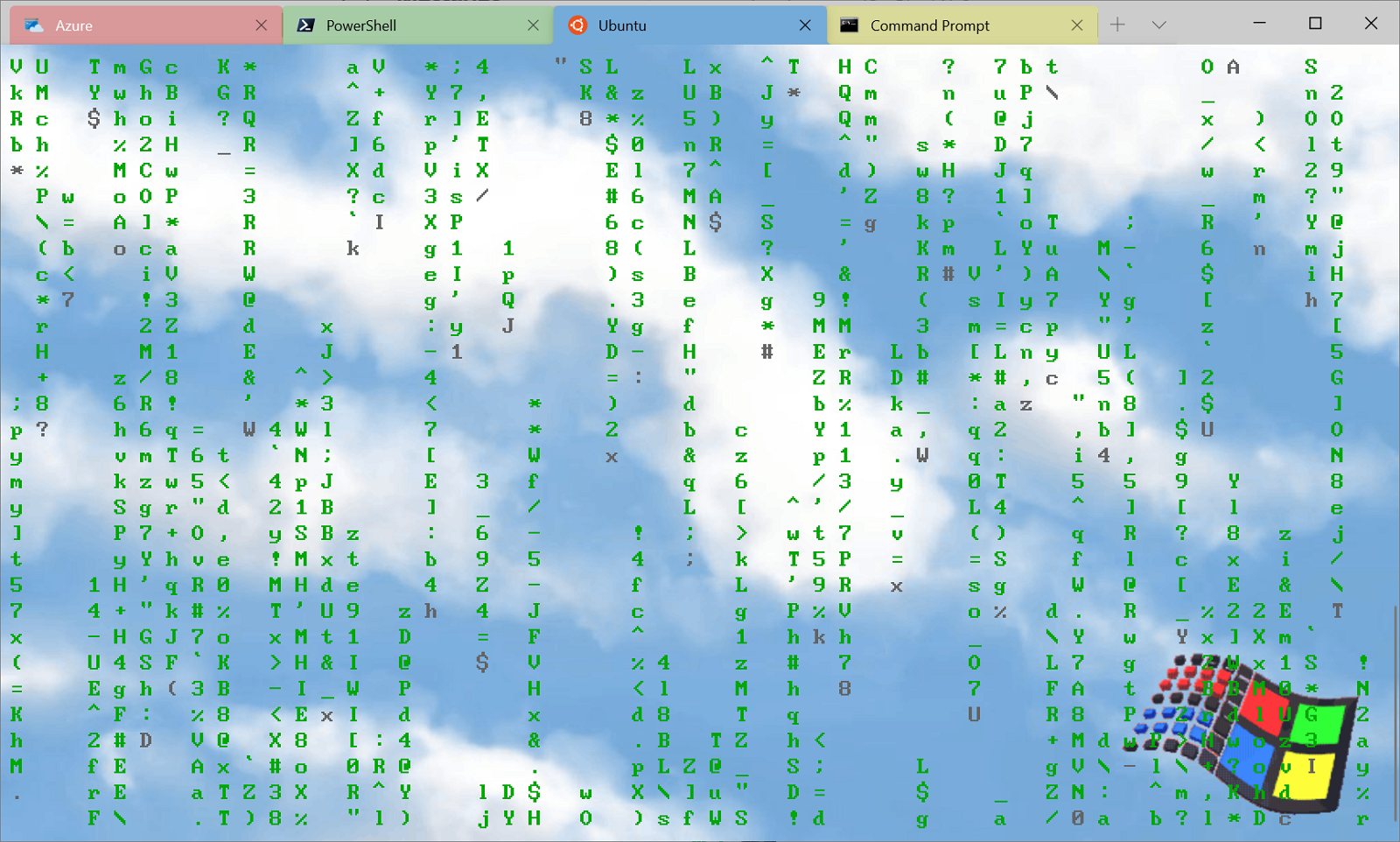Image resolution: width=1400 pixels, height=842 pixels.
Task: Close the Ubuntu tab
Action: [805, 25]
